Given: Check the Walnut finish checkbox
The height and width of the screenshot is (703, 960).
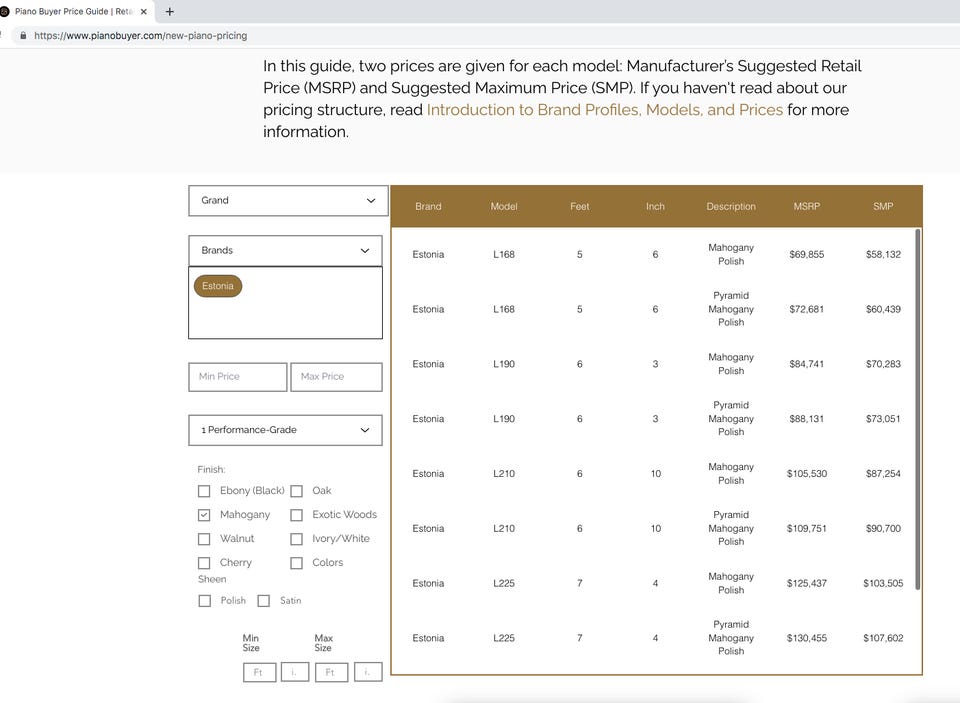Looking at the screenshot, I should pyautogui.click(x=204, y=539).
